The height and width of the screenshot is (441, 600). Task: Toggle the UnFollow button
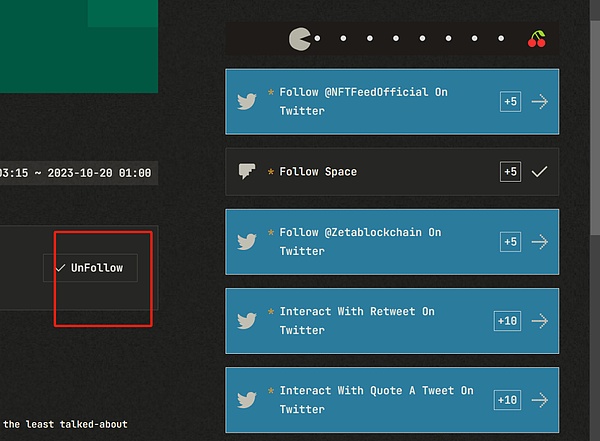[90, 268]
